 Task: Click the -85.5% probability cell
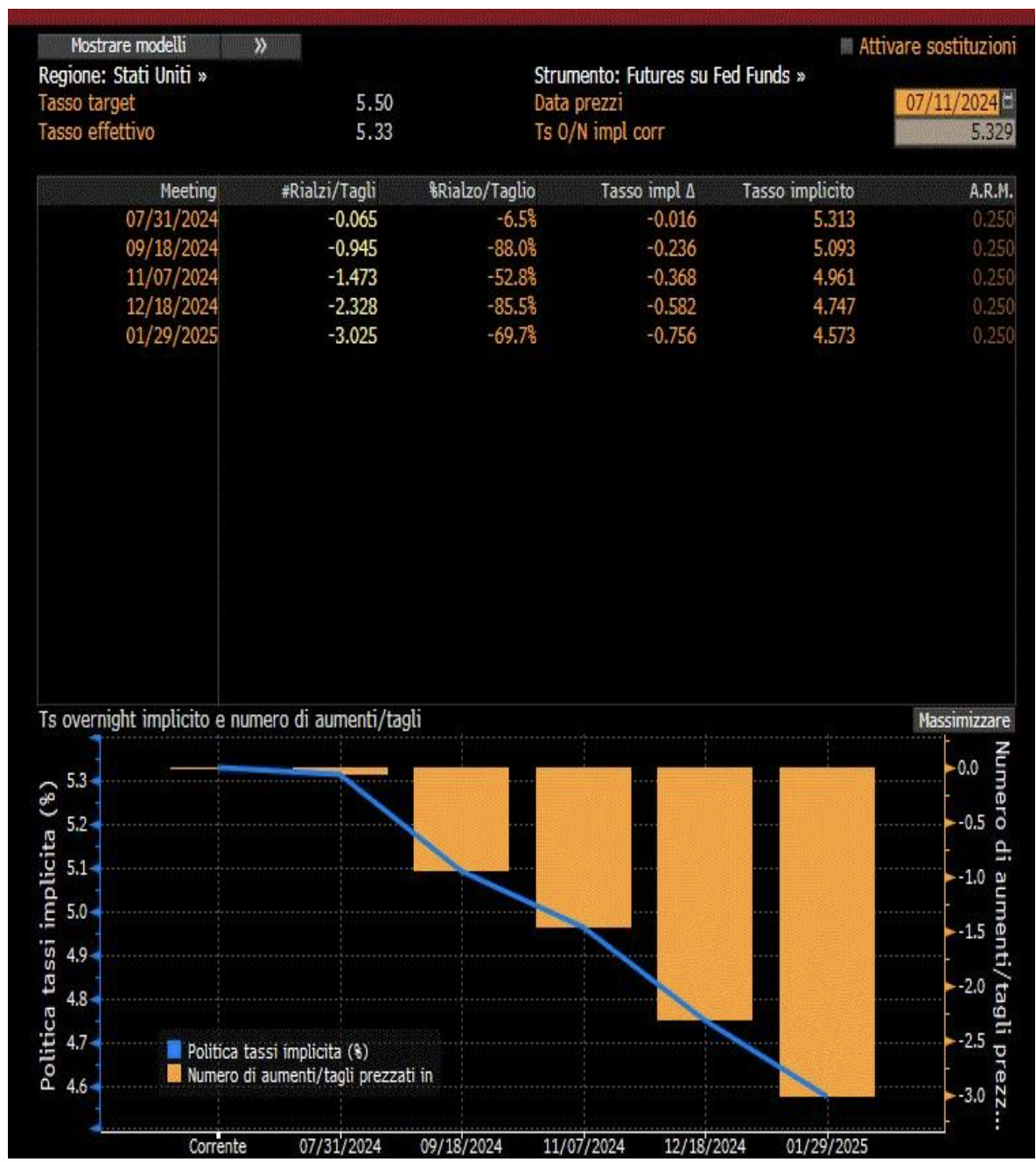point(512,306)
